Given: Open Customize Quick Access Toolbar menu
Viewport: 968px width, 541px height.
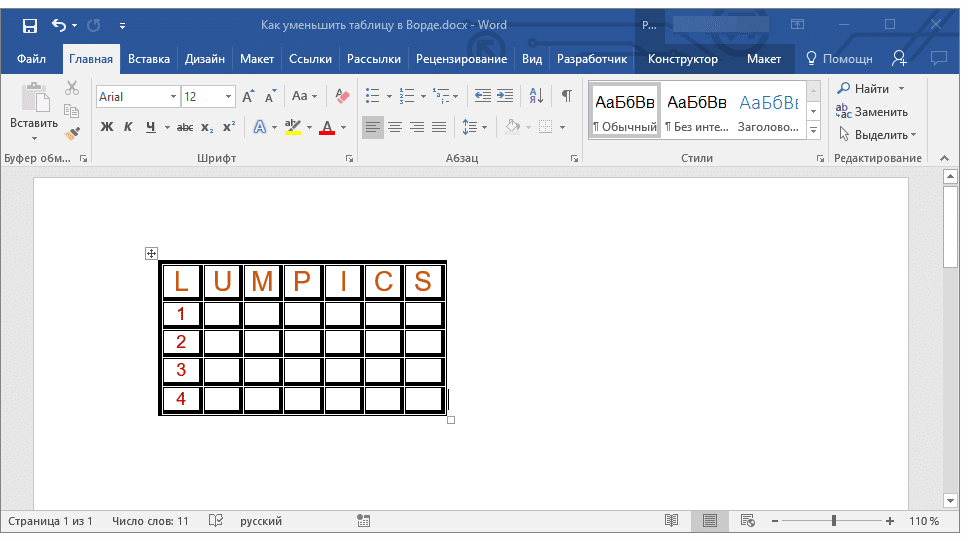Looking at the screenshot, I should [x=122, y=25].
